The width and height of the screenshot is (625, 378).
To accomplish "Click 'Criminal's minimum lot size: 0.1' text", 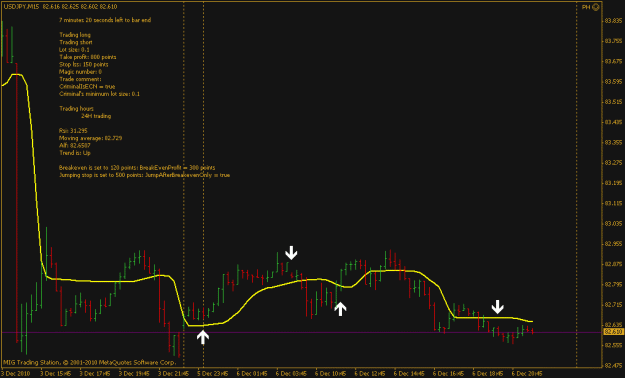I will [99, 94].
